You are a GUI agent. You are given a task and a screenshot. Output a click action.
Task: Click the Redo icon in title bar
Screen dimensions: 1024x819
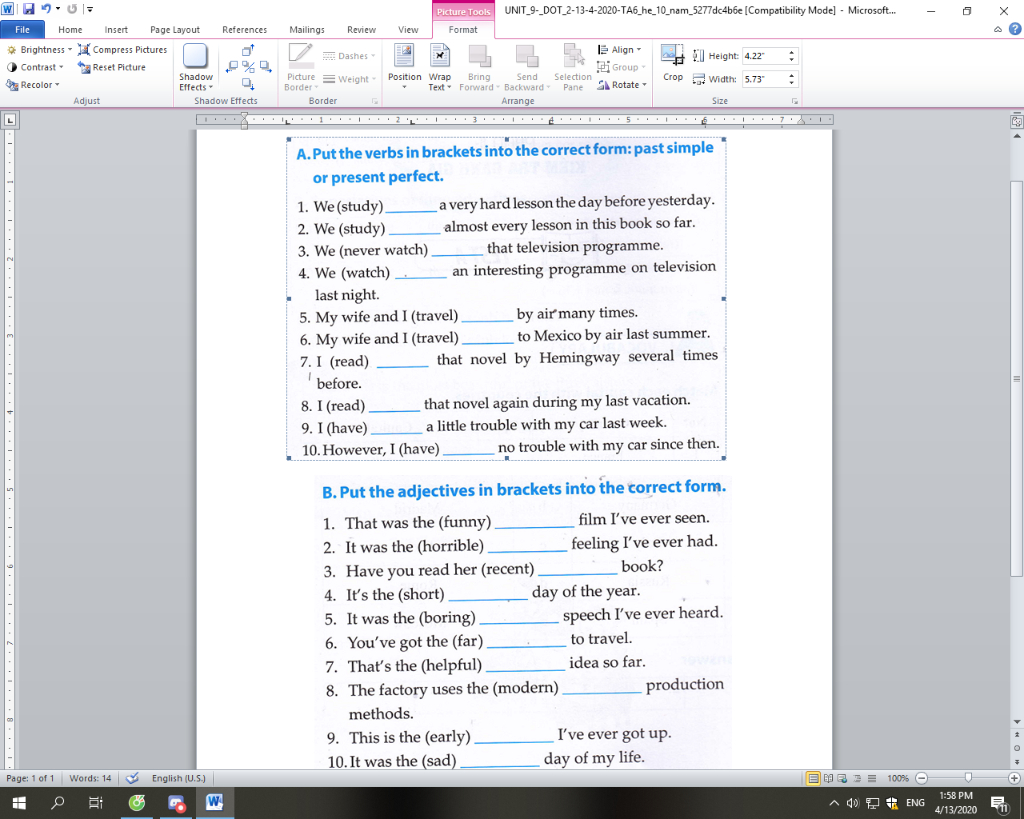72,9
